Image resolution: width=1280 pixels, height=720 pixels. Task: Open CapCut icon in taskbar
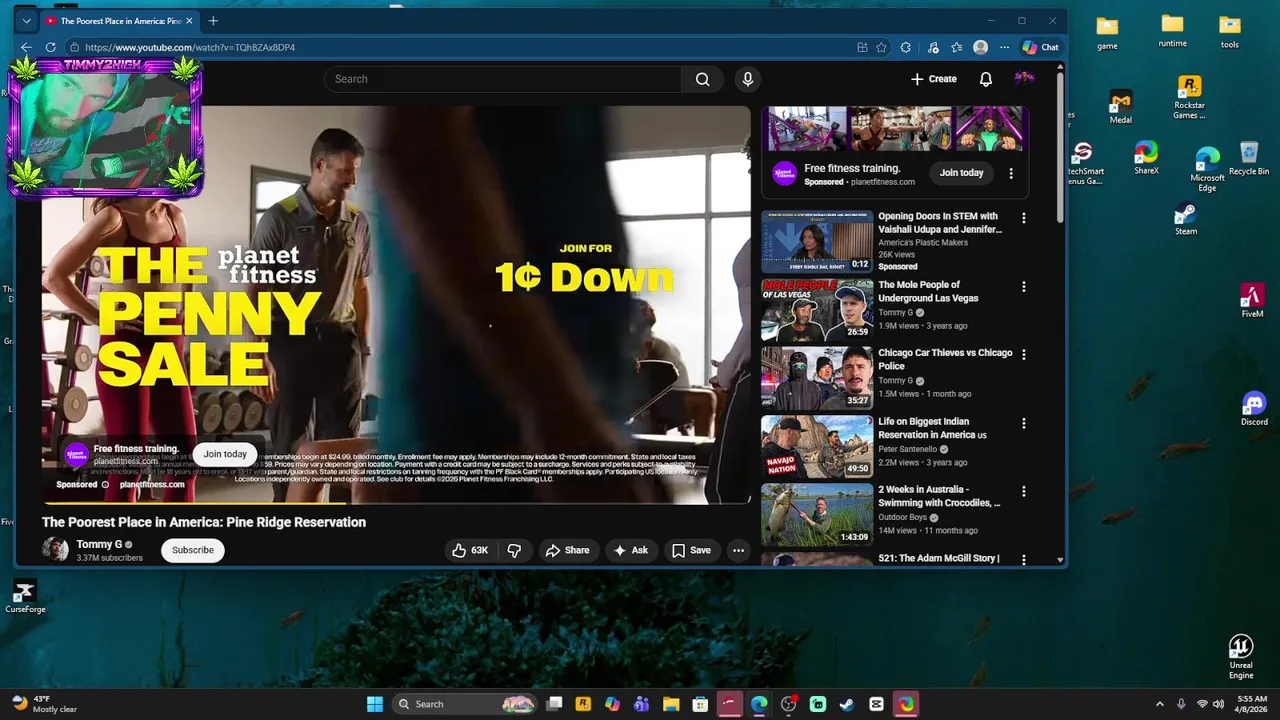point(877,704)
